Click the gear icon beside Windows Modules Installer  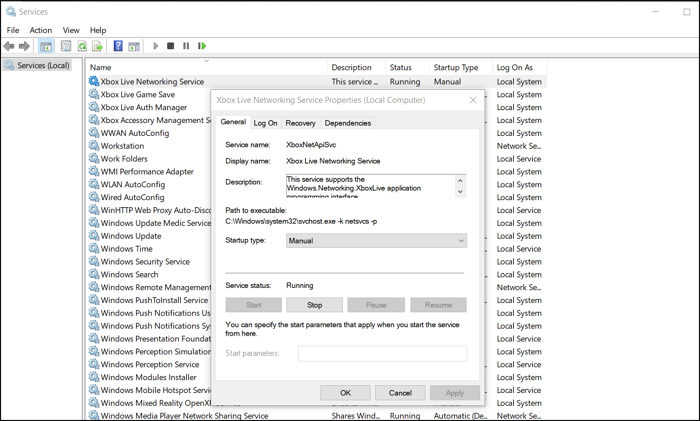pos(94,377)
